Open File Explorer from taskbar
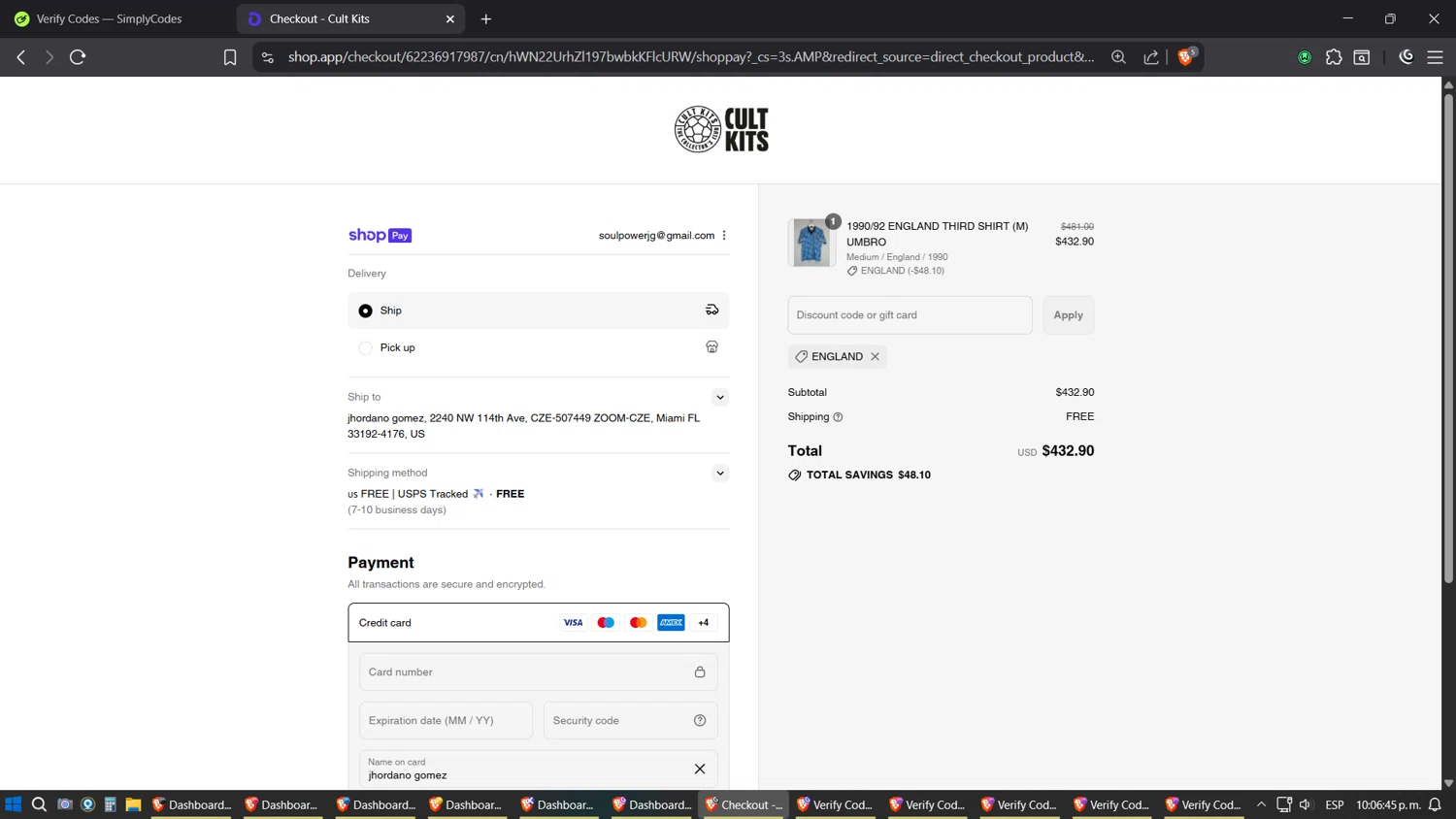Image resolution: width=1456 pixels, height=819 pixels. [133, 804]
